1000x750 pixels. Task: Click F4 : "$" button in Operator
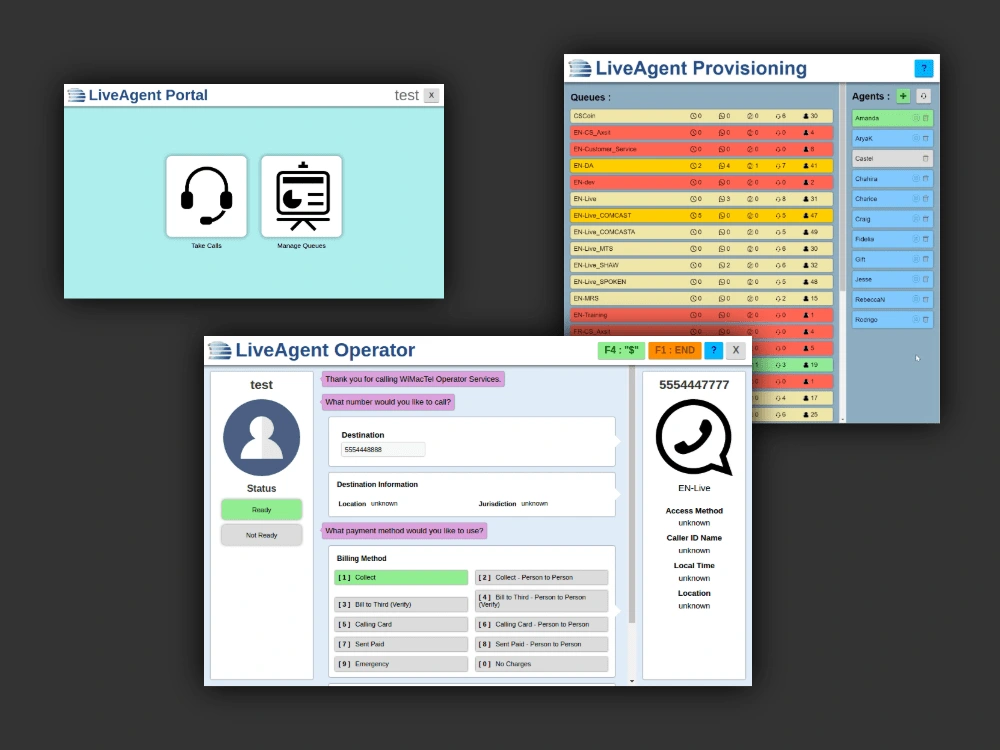click(x=621, y=350)
